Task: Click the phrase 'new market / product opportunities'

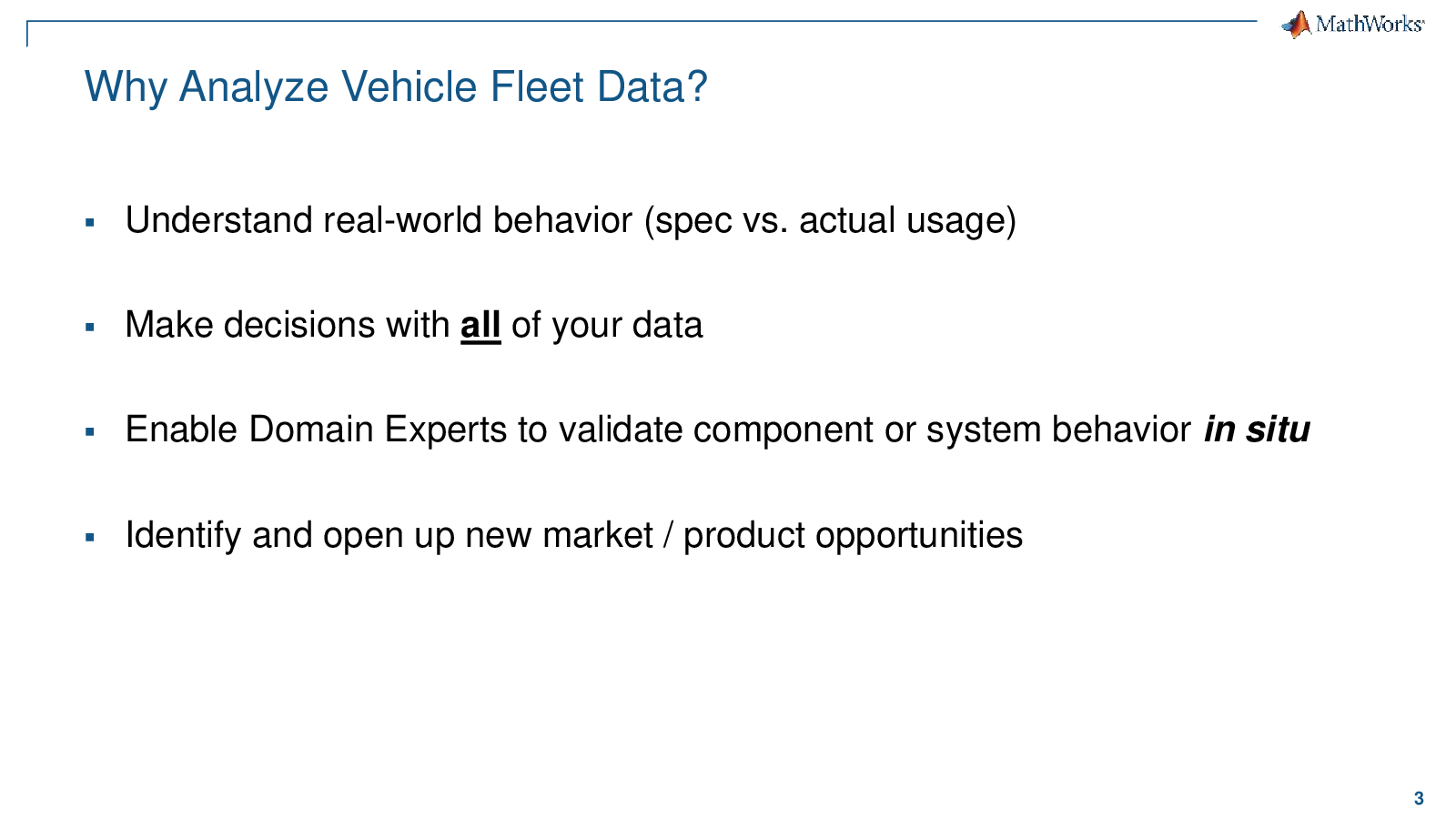Action: 743,535
